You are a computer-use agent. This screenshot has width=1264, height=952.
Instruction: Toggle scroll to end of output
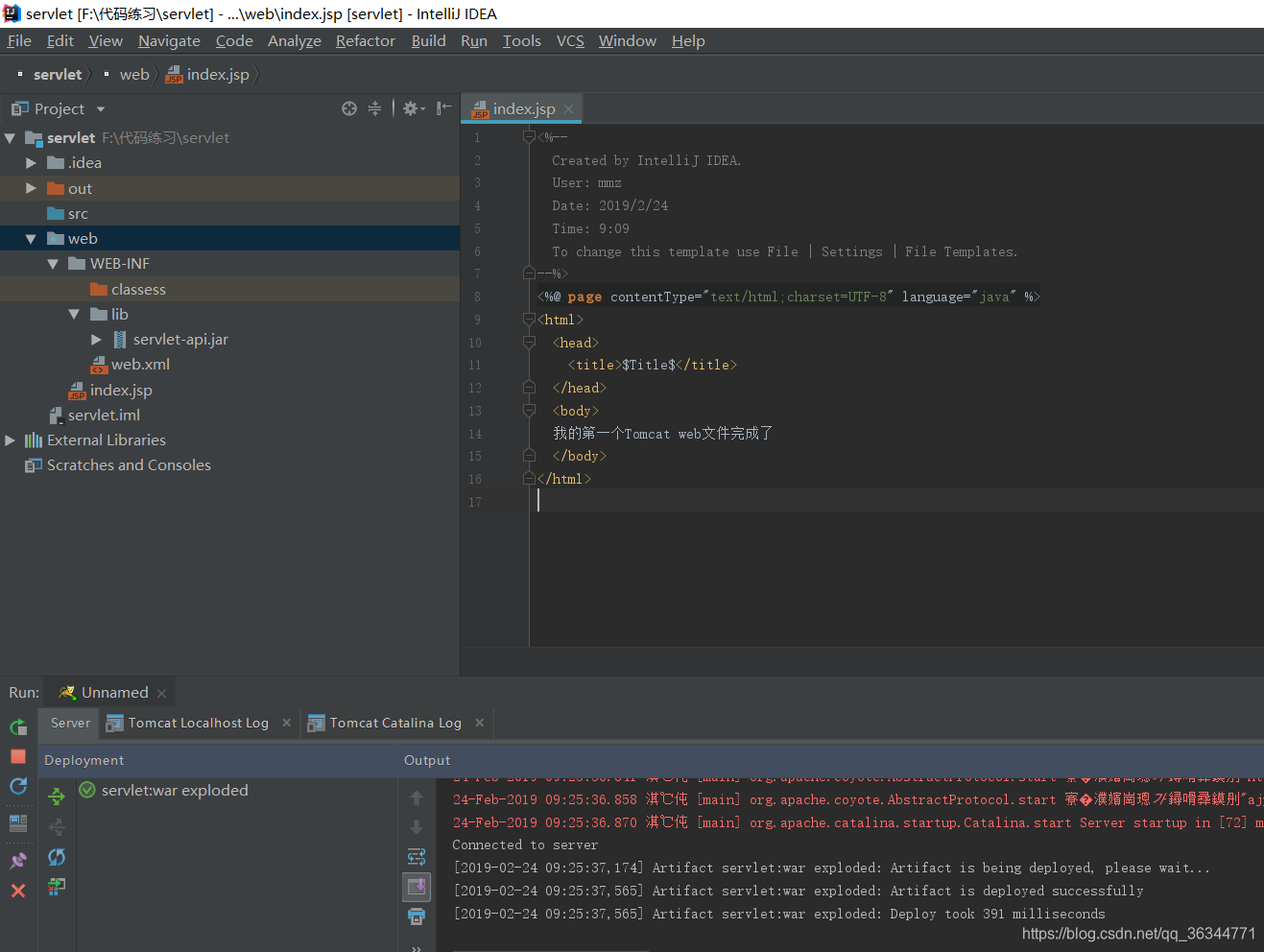417,886
